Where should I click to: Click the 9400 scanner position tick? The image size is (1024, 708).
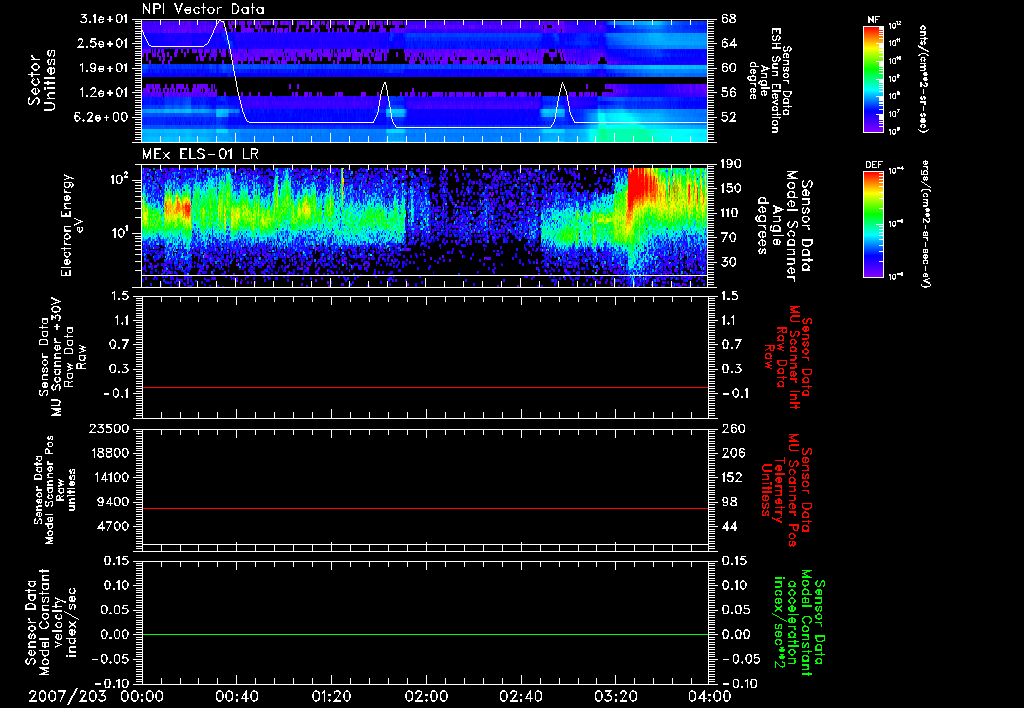[x=114, y=502]
